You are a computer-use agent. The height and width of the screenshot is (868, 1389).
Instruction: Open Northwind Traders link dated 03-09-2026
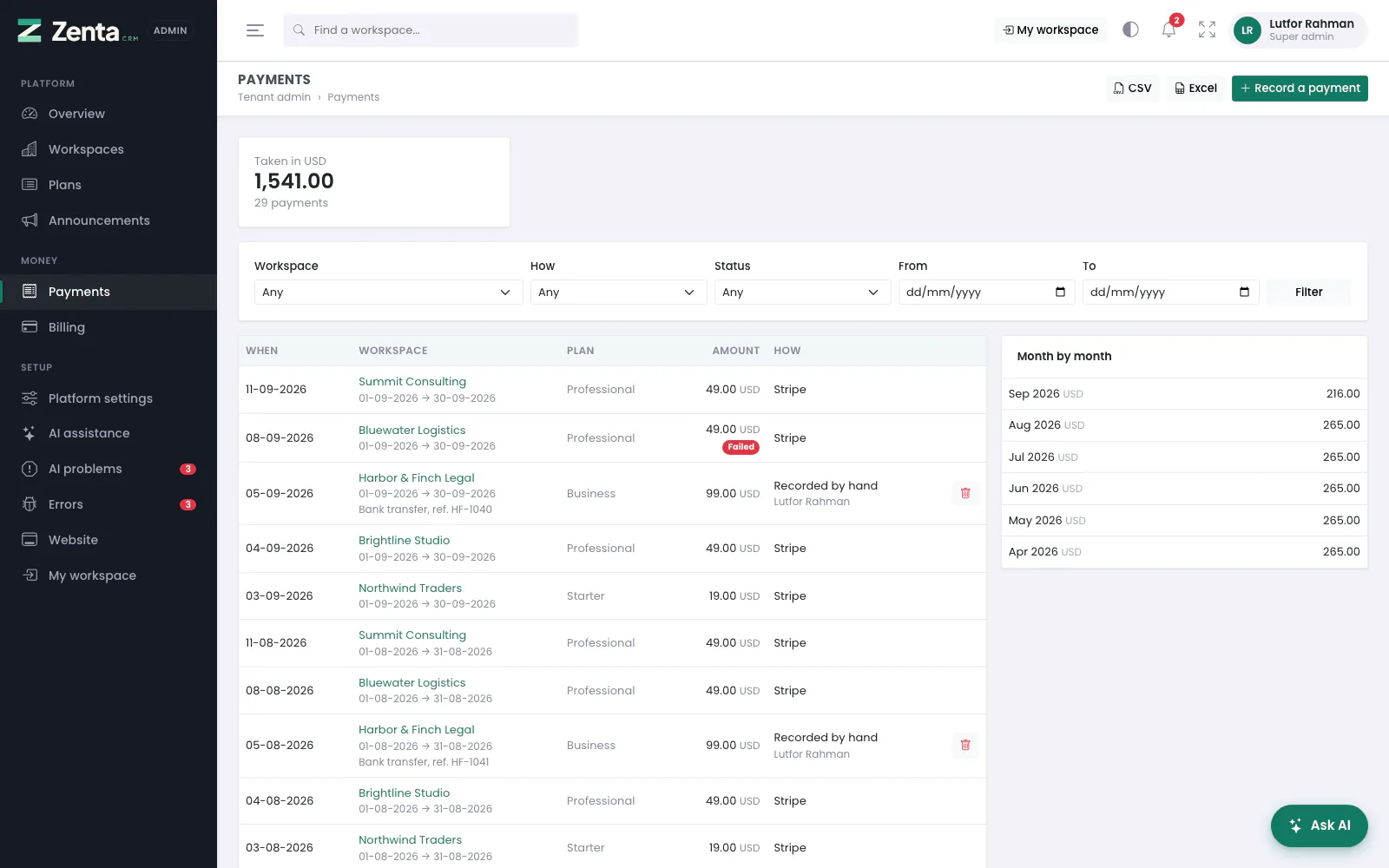click(x=410, y=588)
